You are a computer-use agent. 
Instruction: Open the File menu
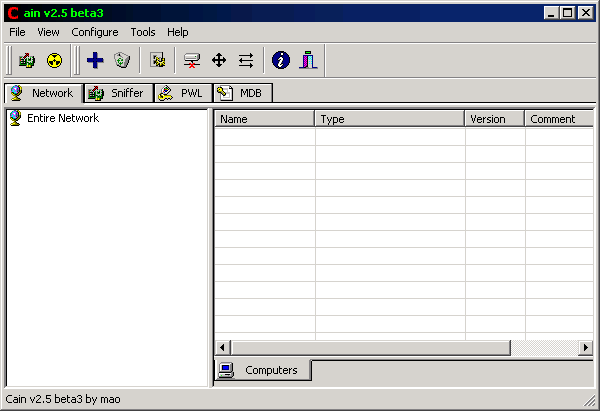click(x=17, y=32)
